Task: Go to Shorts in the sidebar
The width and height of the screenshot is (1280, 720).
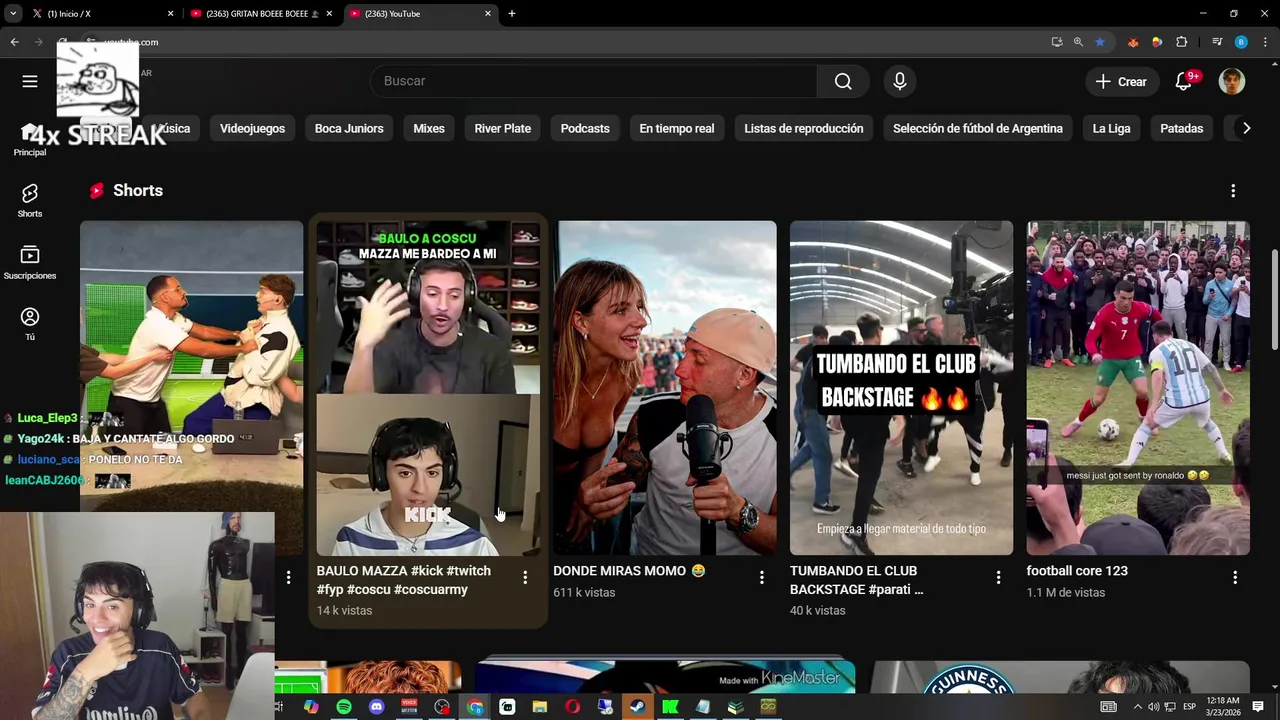Action: pyautogui.click(x=30, y=200)
